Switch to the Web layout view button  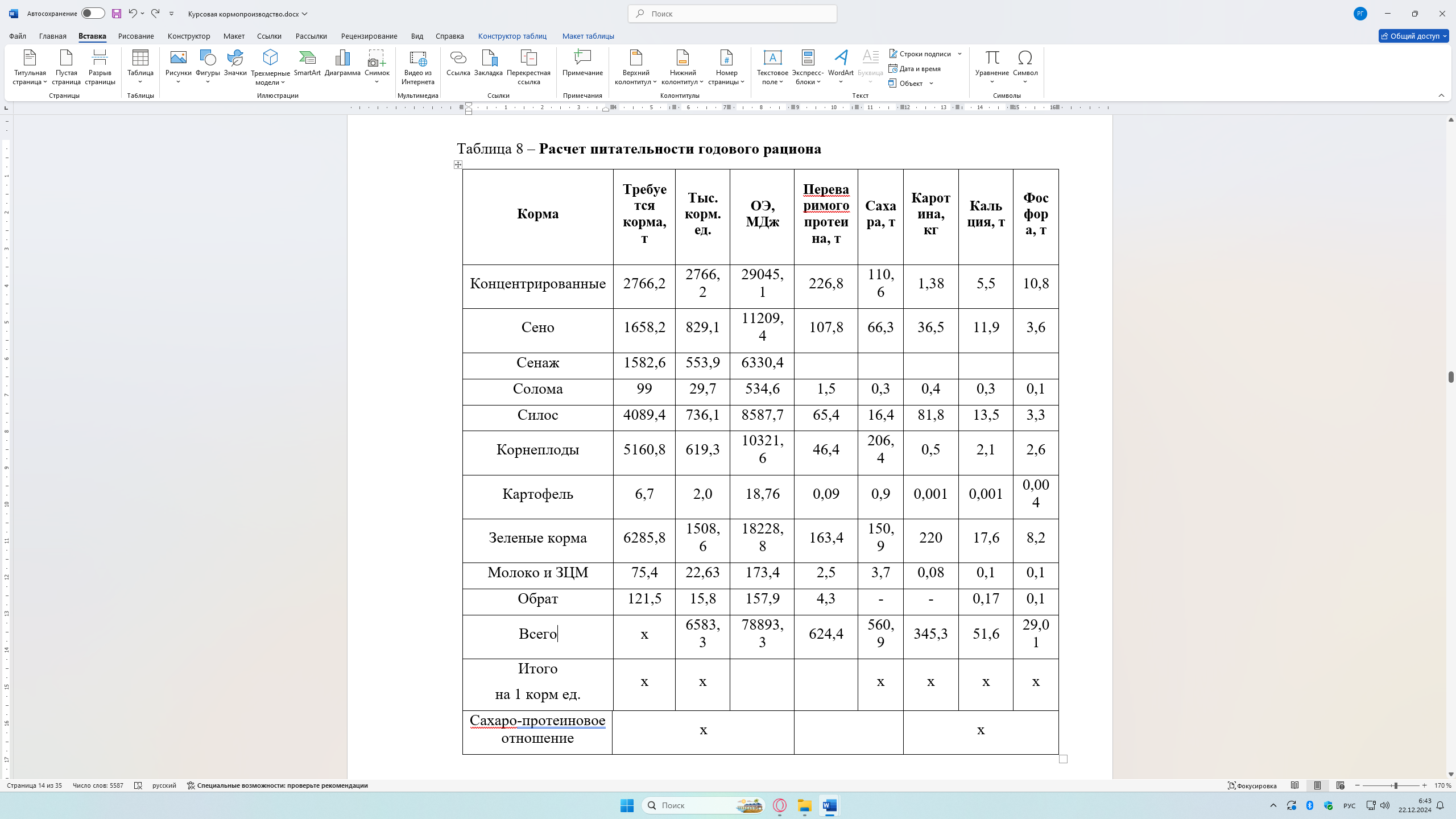pyautogui.click(x=1341, y=785)
